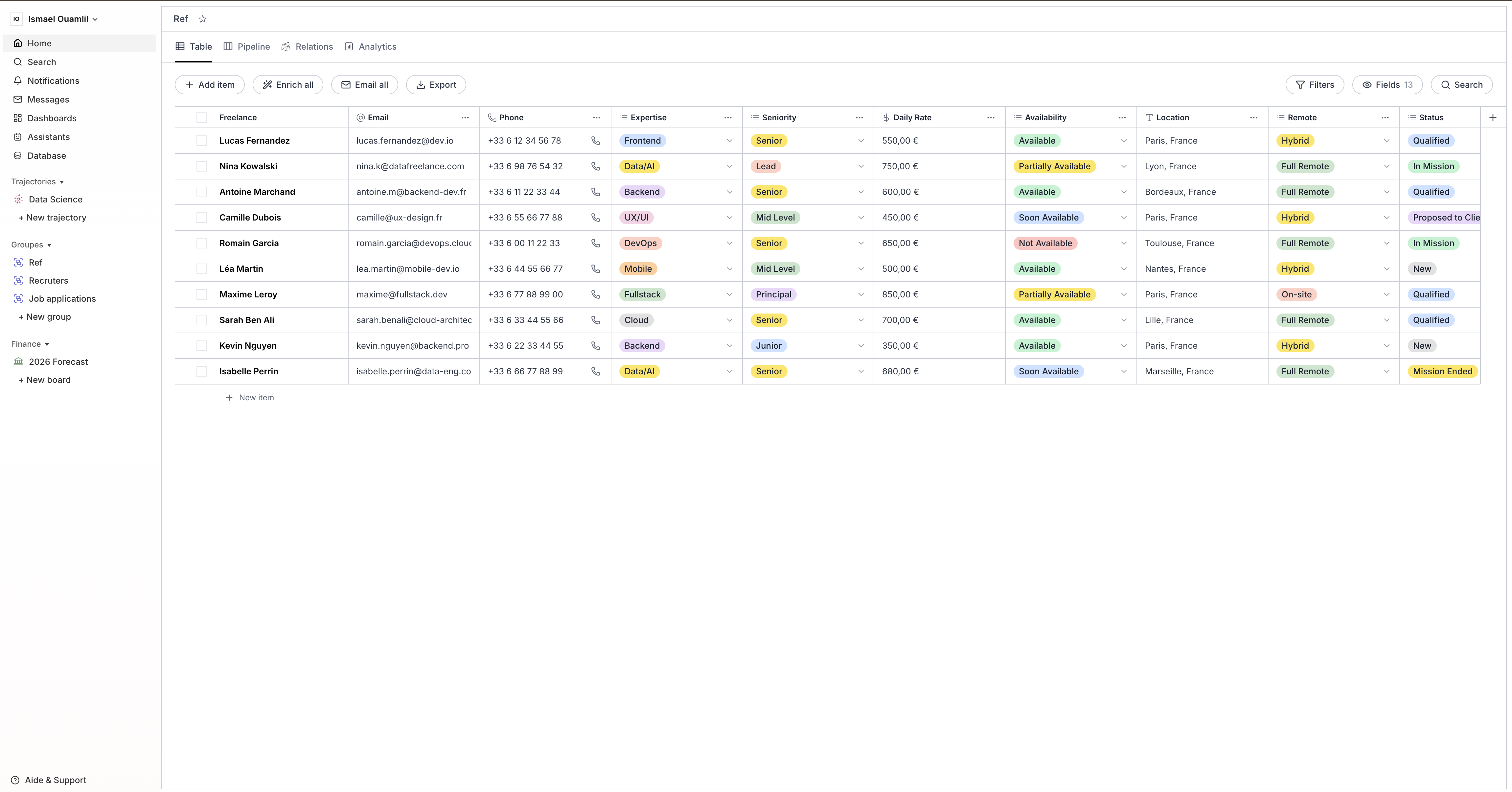Star the Ref page as favorite
Screen dimensions: 1512x792
point(202,19)
